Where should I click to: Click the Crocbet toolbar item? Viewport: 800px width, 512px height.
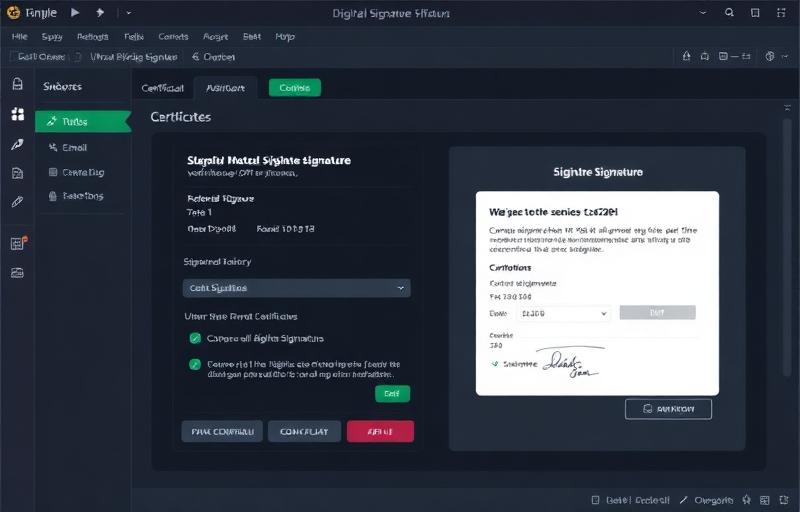[x=213, y=57]
